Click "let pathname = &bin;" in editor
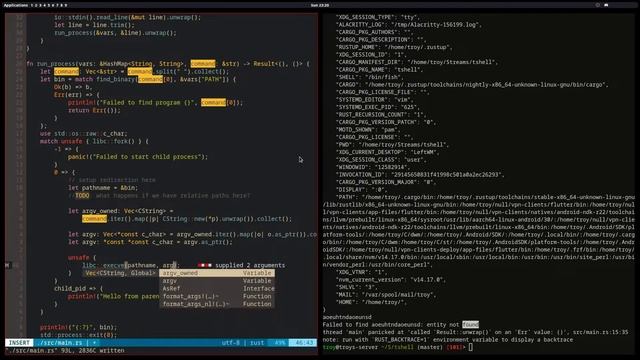The height and width of the screenshot is (360, 640). (x=103, y=188)
